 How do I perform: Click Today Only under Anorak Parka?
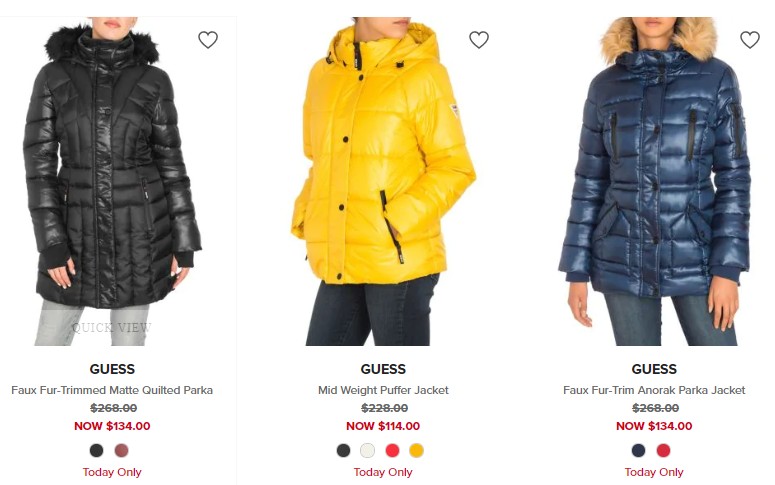(x=654, y=472)
